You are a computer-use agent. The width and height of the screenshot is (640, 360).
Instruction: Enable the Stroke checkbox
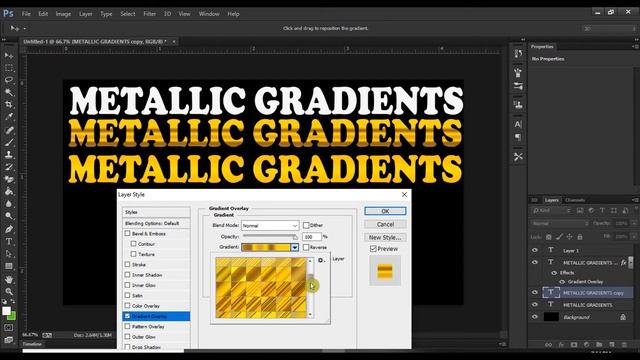pyautogui.click(x=127, y=264)
